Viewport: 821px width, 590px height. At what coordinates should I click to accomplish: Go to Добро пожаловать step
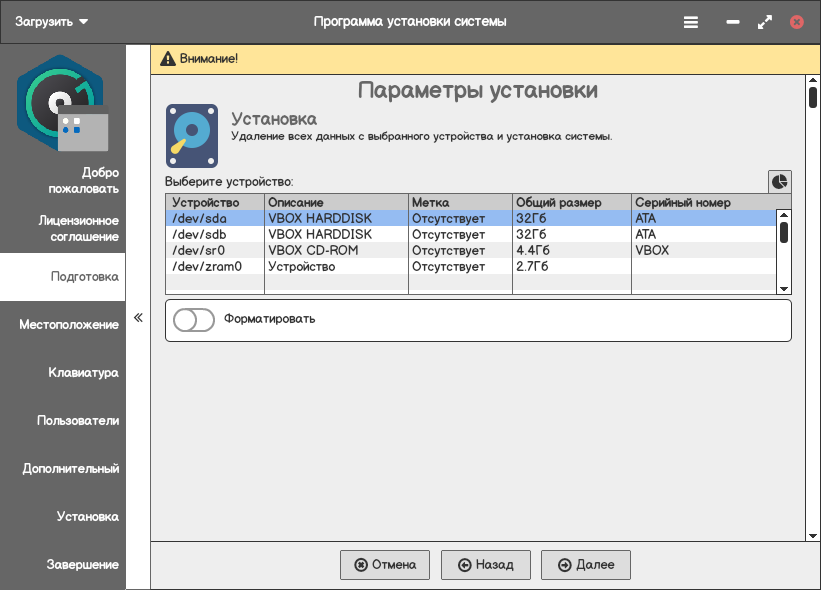pyautogui.click(x=83, y=181)
